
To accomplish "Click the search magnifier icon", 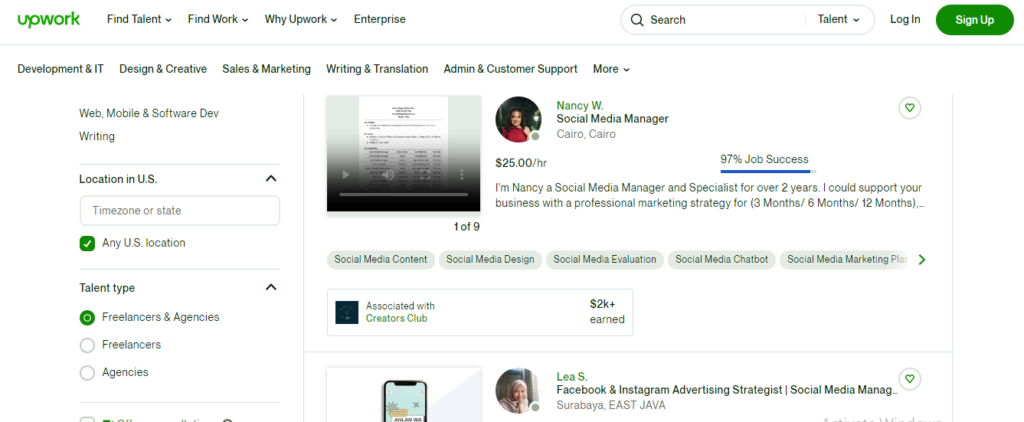I will [x=637, y=20].
